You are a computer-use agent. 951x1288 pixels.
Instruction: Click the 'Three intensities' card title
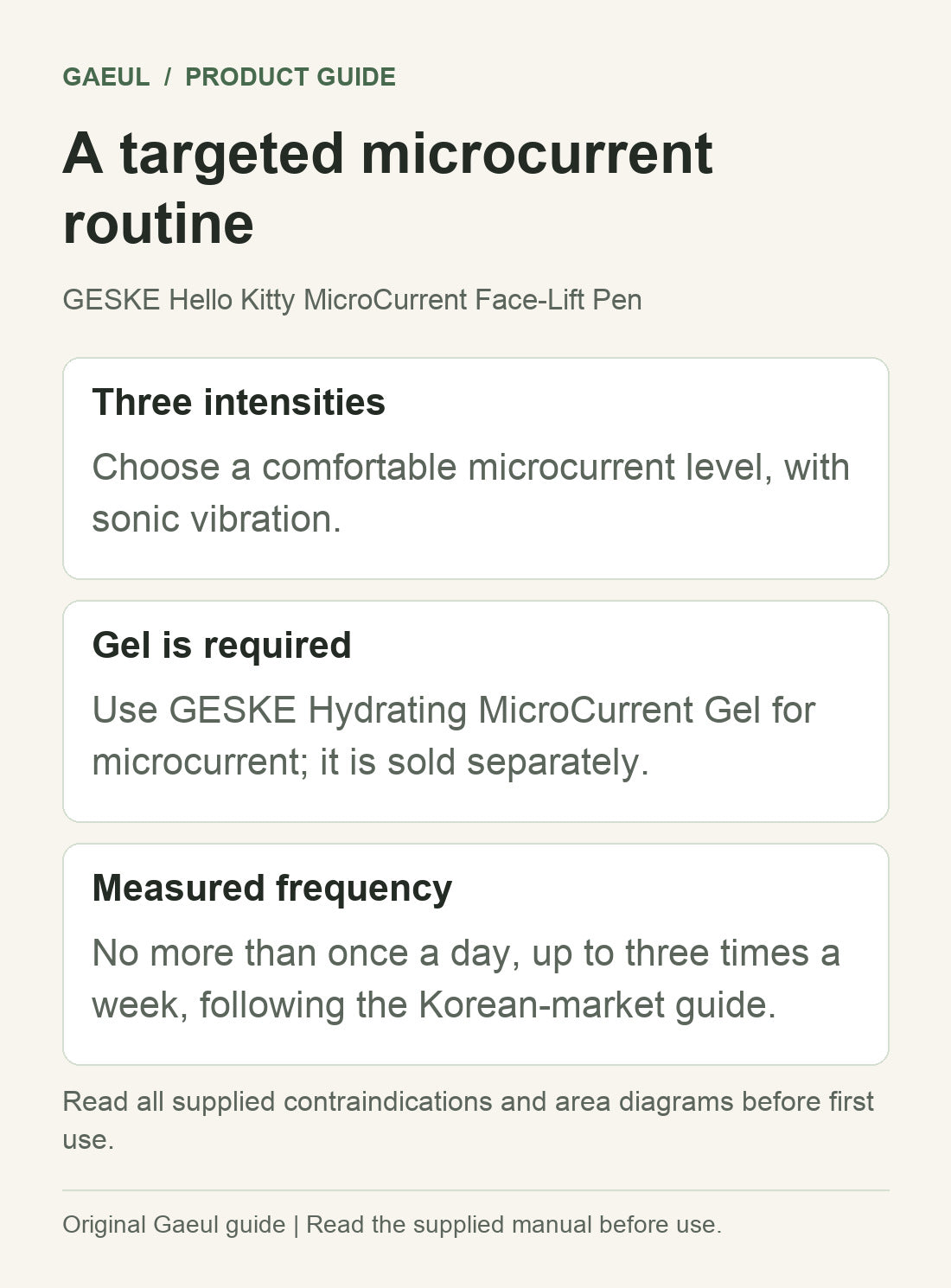point(239,402)
